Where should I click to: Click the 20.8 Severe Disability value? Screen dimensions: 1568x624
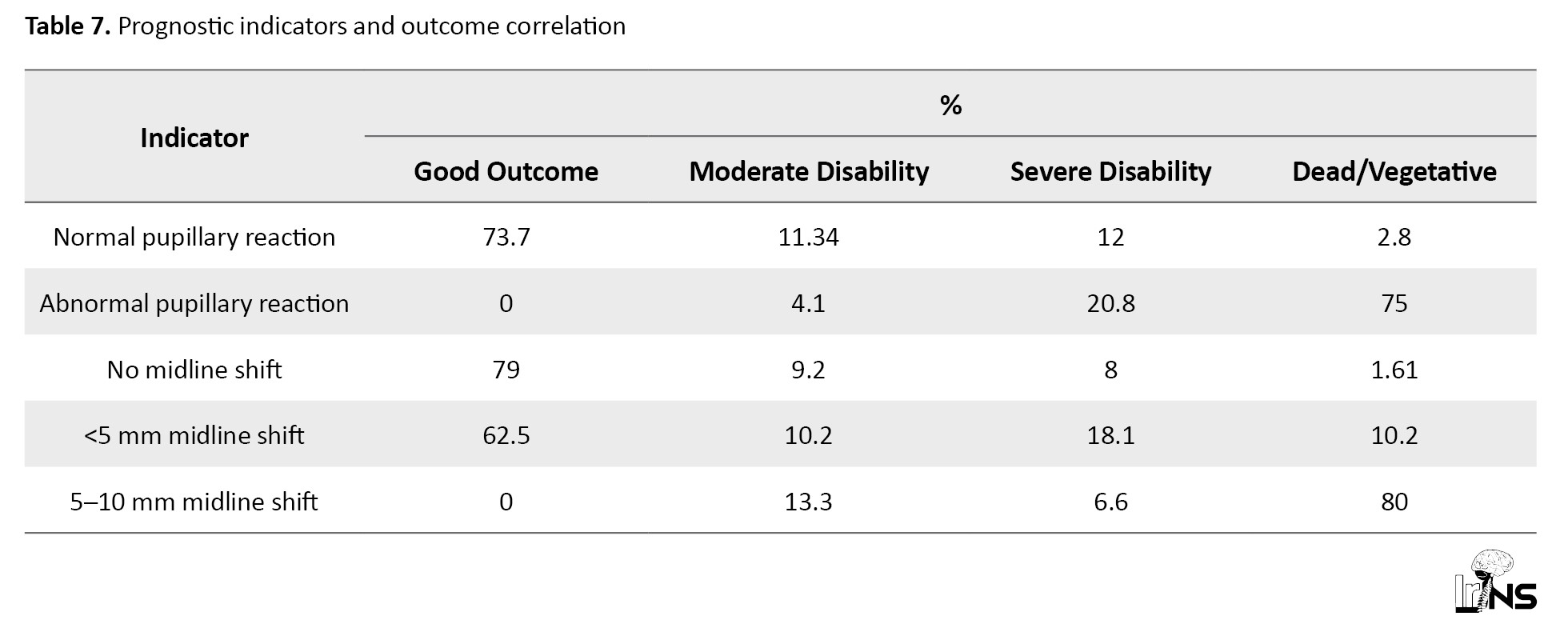click(x=1110, y=303)
